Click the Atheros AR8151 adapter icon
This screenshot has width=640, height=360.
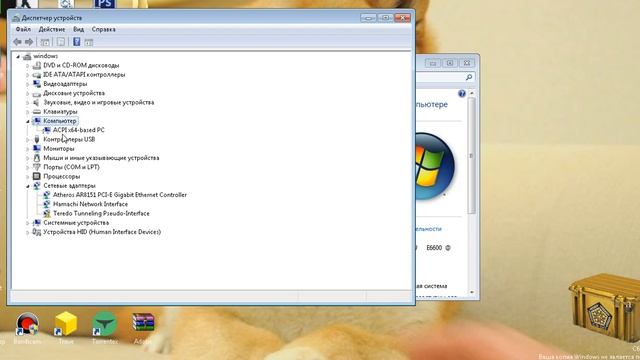click(x=47, y=195)
